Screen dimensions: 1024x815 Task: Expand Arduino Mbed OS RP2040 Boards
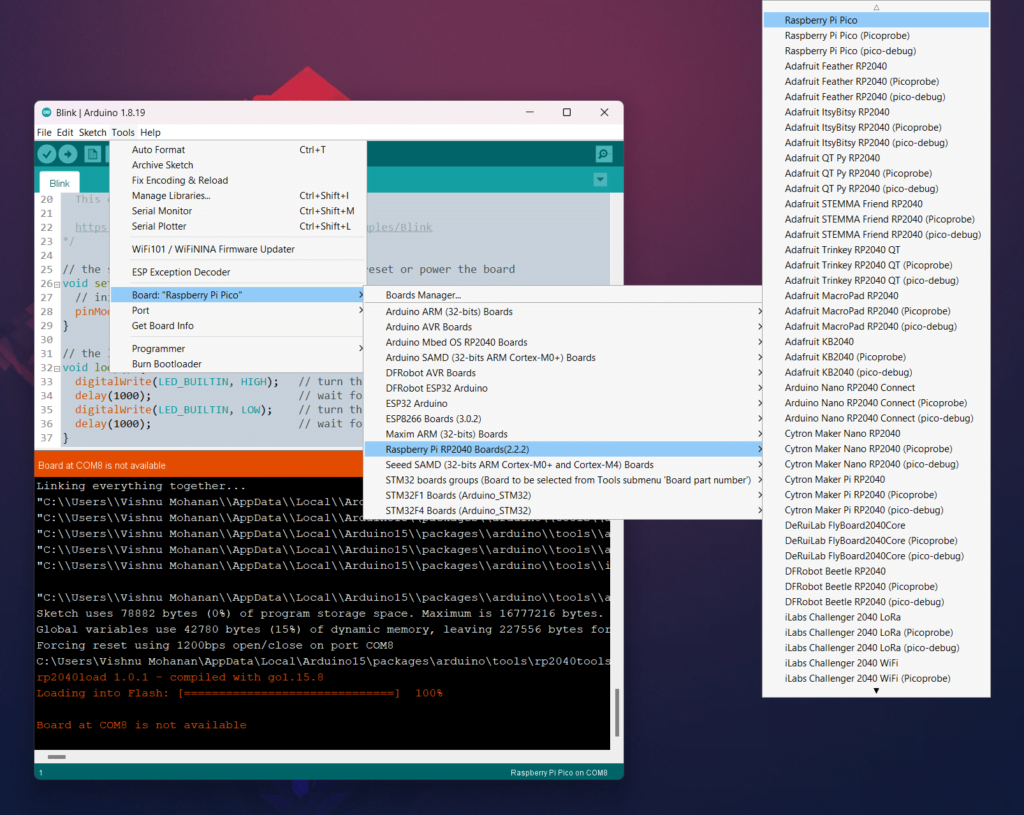click(x=564, y=342)
